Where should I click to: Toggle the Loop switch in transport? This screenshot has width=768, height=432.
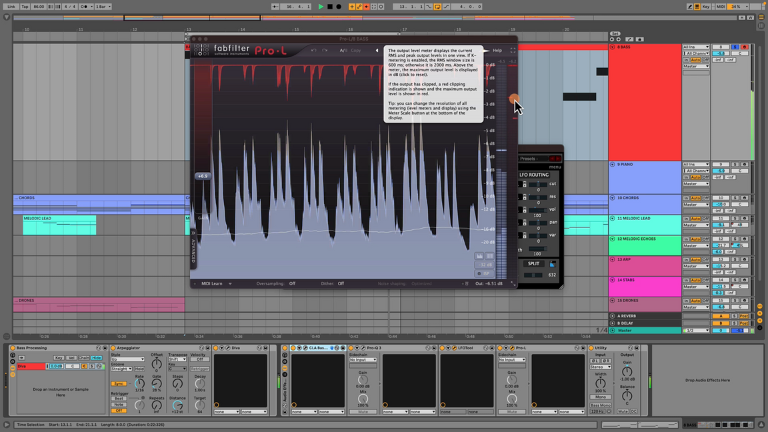tap(437, 7)
